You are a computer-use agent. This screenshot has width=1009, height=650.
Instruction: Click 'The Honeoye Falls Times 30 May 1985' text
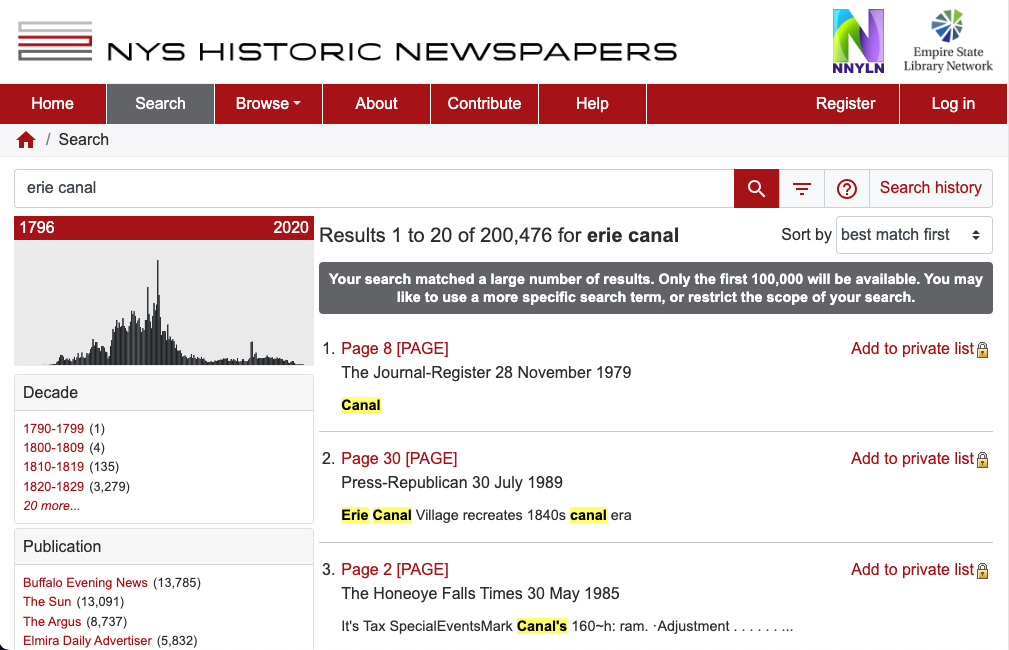[x=480, y=593]
